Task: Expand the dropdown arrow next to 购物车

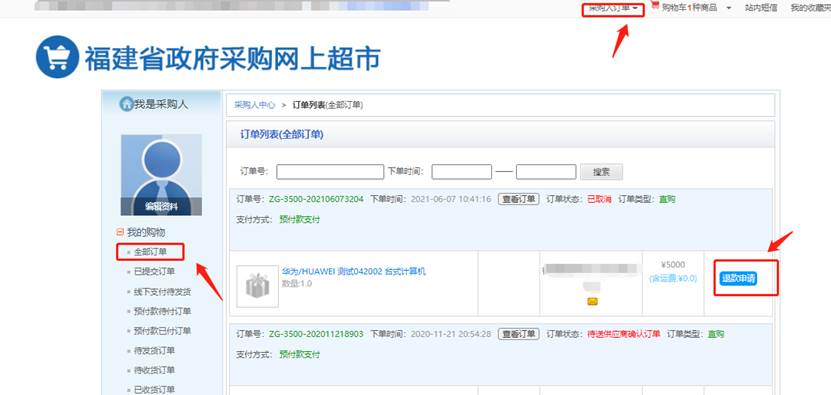Action: click(729, 8)
